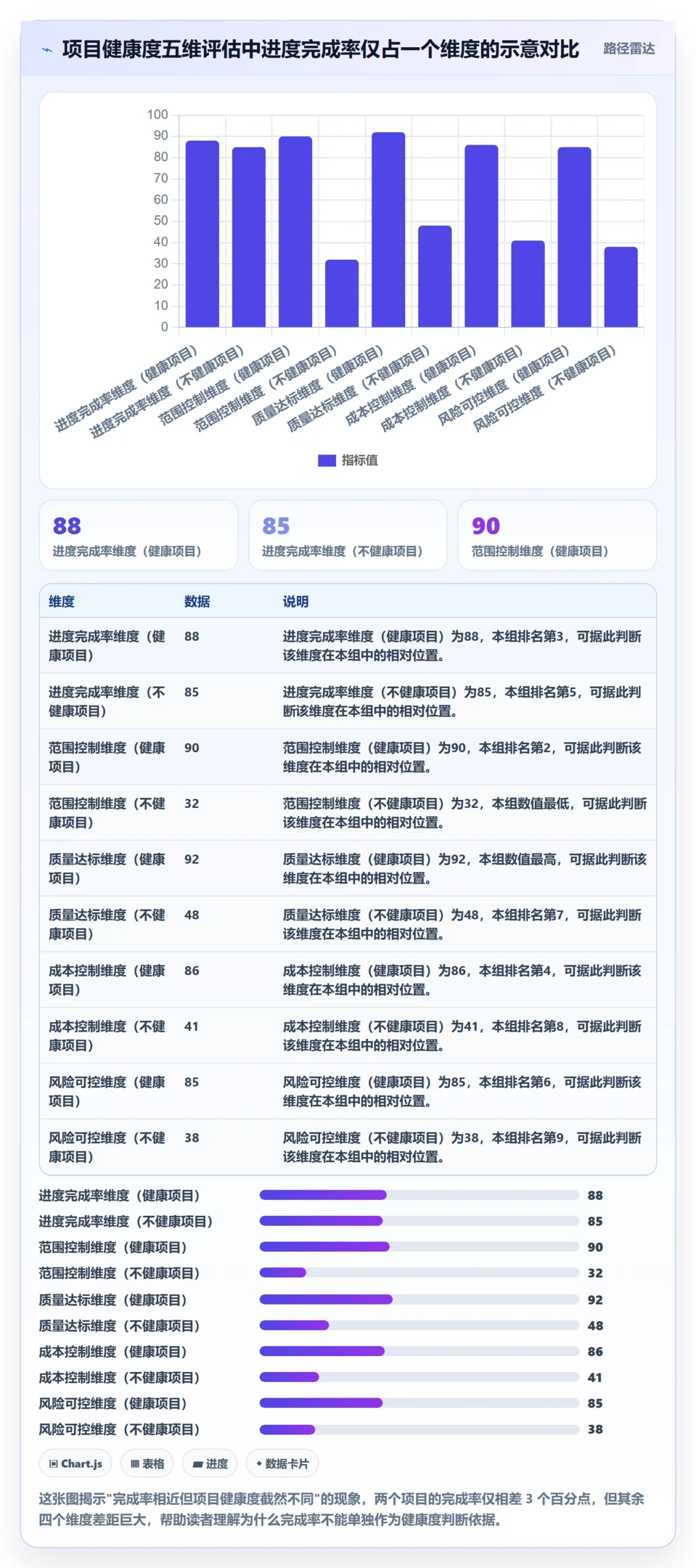The width and height of the screenshot is (696, 1568).
Task: Select table cell value 41
Action: click(192, 1027)
